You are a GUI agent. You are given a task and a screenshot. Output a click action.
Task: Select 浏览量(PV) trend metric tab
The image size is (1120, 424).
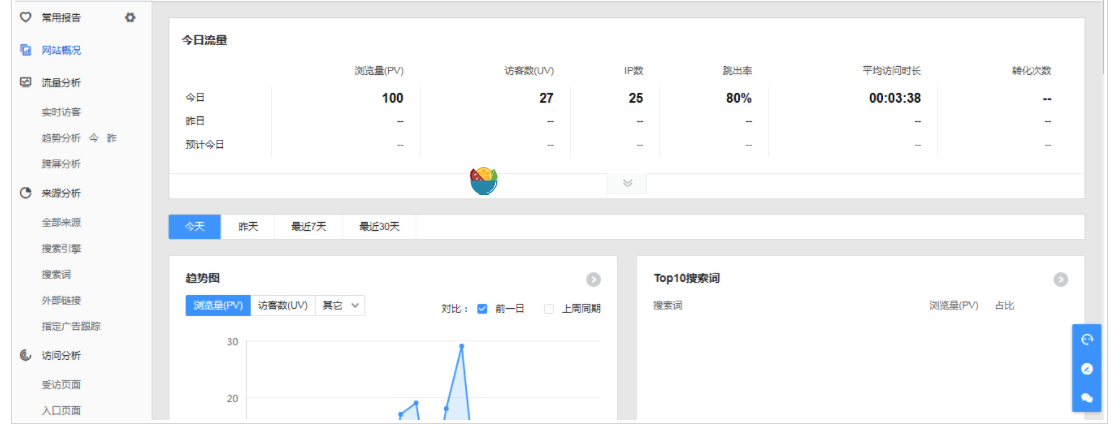click(218, 306)
